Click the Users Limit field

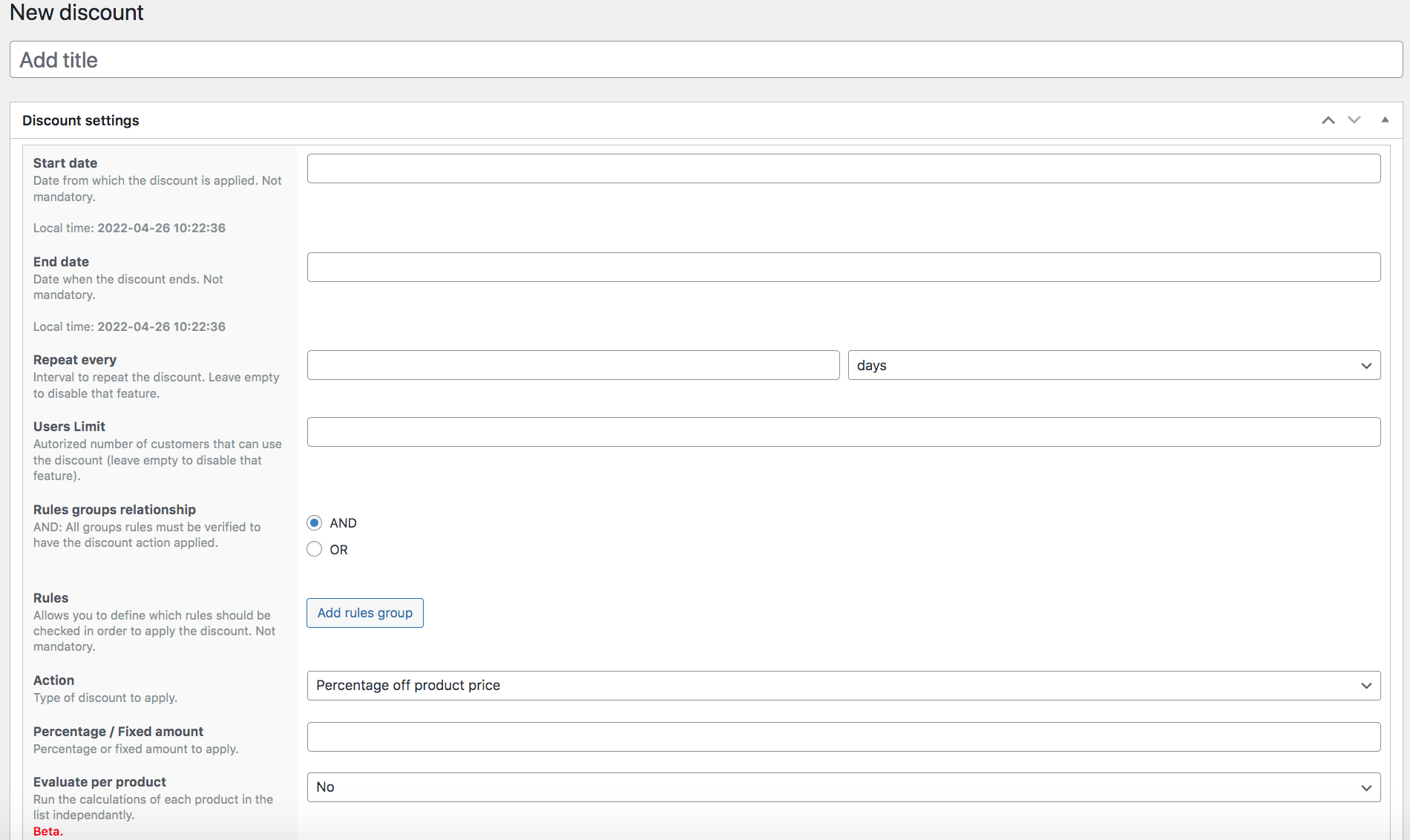point(844,432)
